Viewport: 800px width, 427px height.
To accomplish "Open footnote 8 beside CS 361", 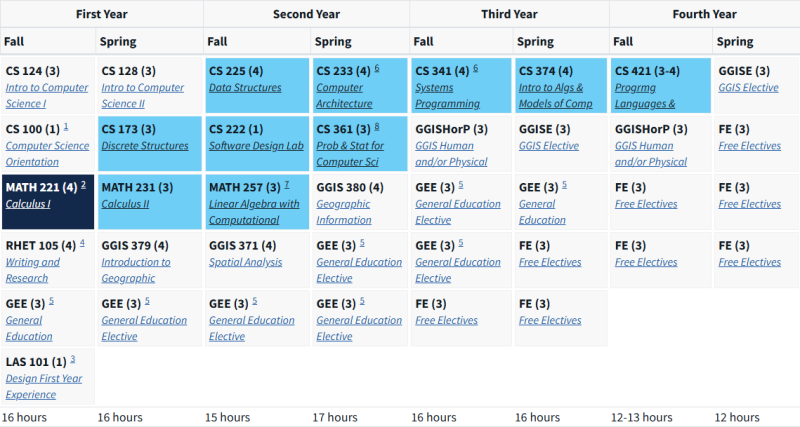I will pos(377,127).
